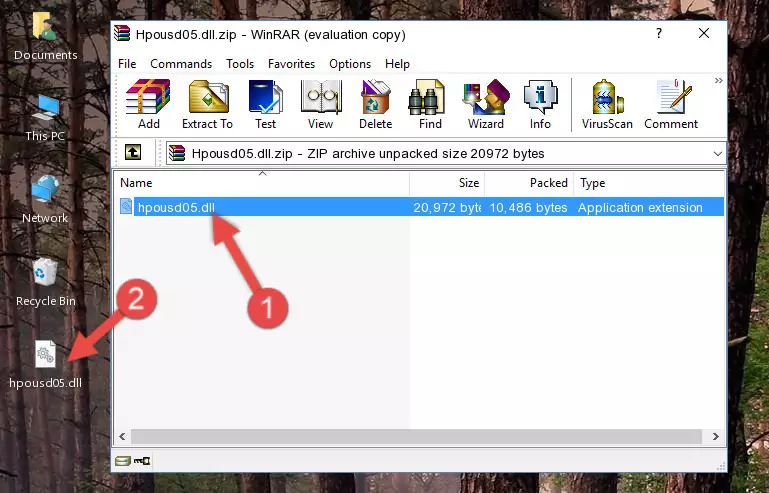Open the Tools menu

click(x=240, y=64)
